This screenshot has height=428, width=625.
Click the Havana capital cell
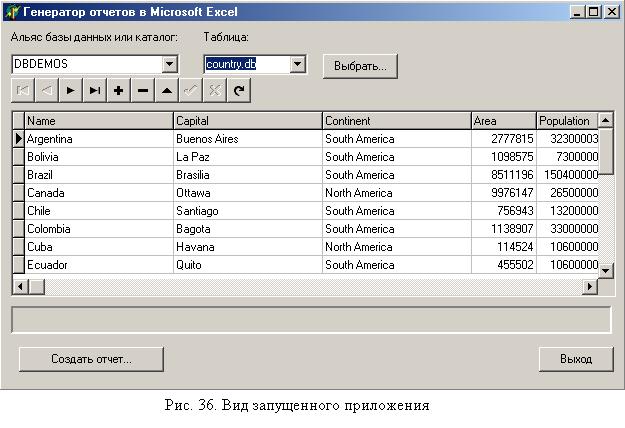pyautogui.click(x=248, y=246)
